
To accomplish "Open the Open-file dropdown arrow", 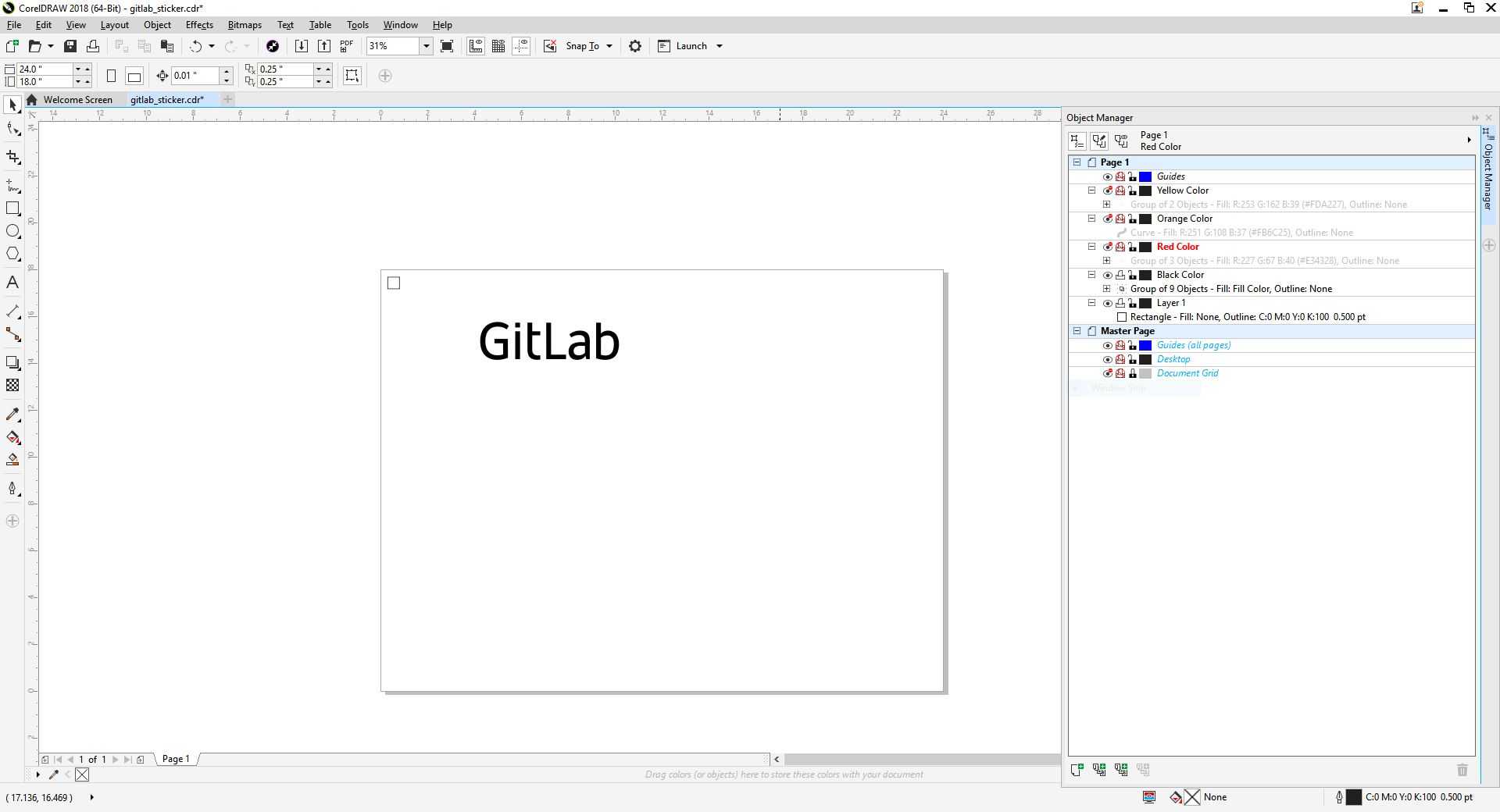I will click(51, 46).
